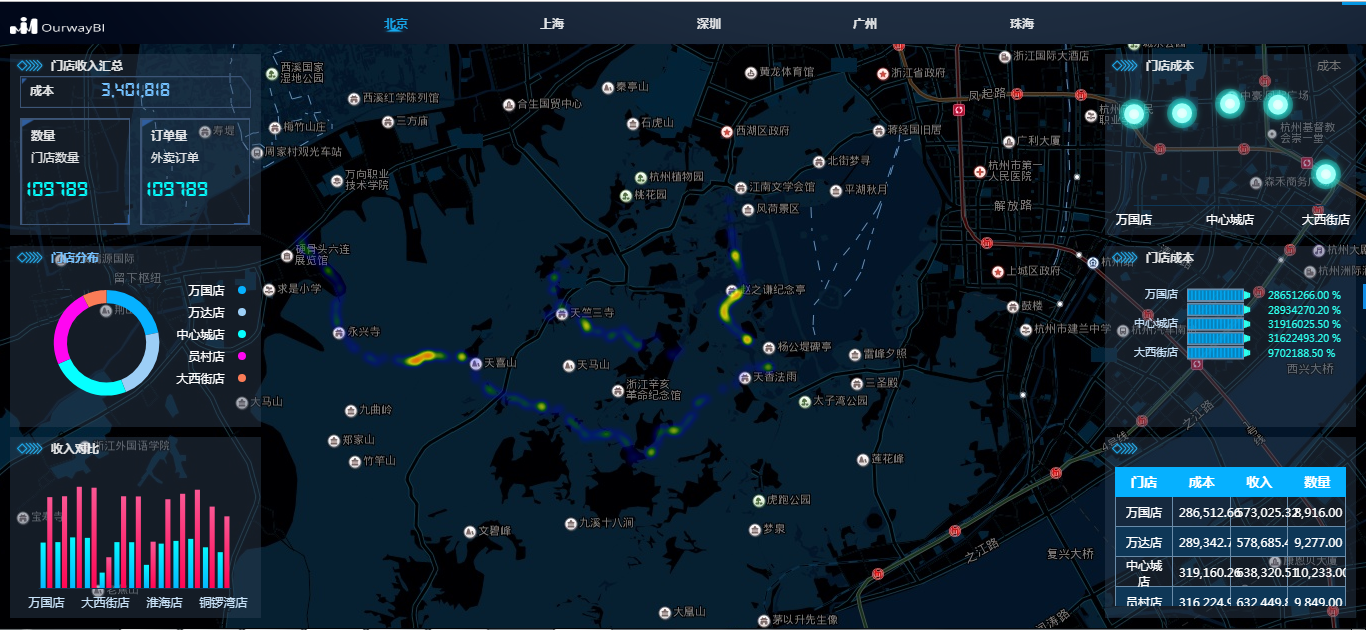This screenshot has width=1366, height=630.
Task: Click the value 31622493.20 % in 门店成本
Action: tap(1304, 338)
